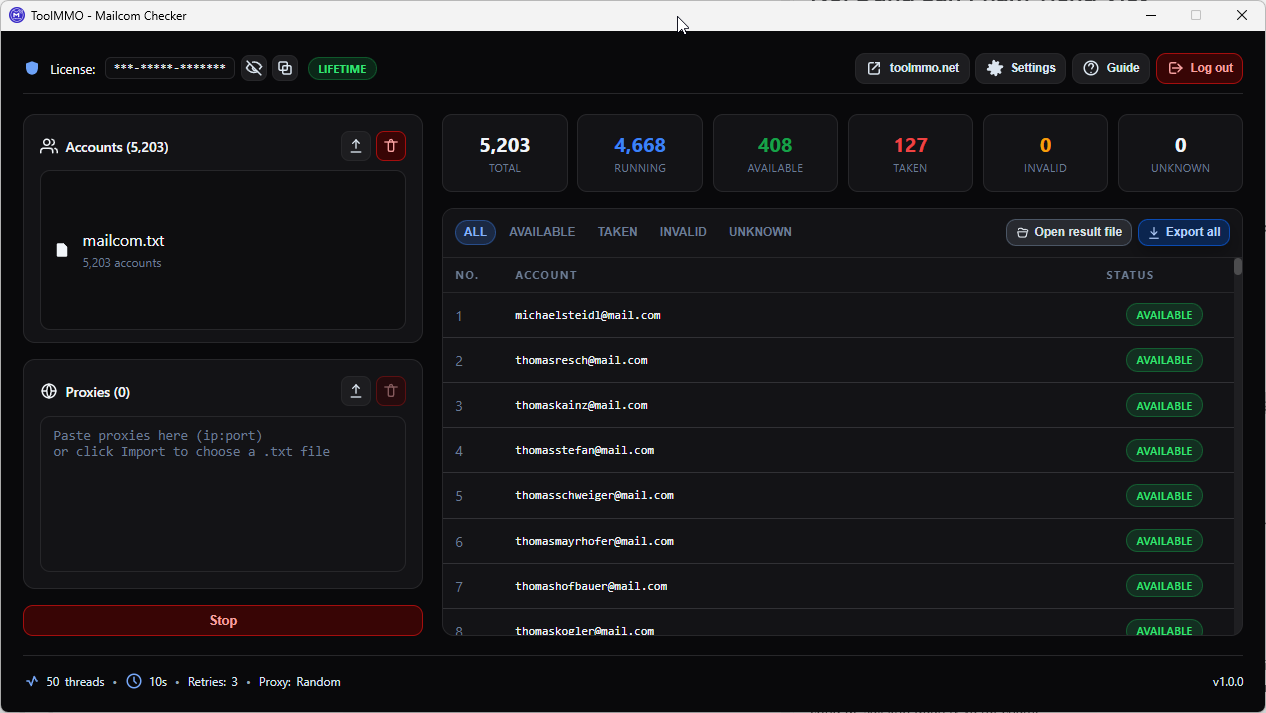Viewport: 1266px width, 713px height.
Task: Delete accounts with red trash icon
Action: 391,146
